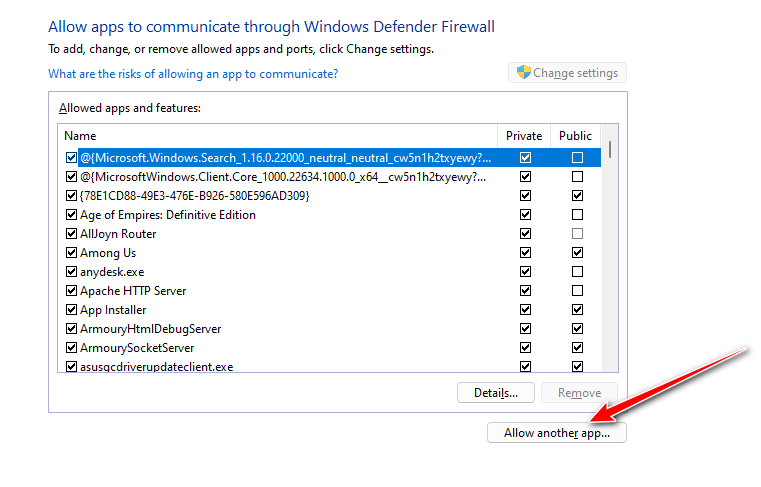Viewport: 761px width, 487px height.
Task: Uncheck Private for ArmourySocketServer
Action: tap(525, 348)
